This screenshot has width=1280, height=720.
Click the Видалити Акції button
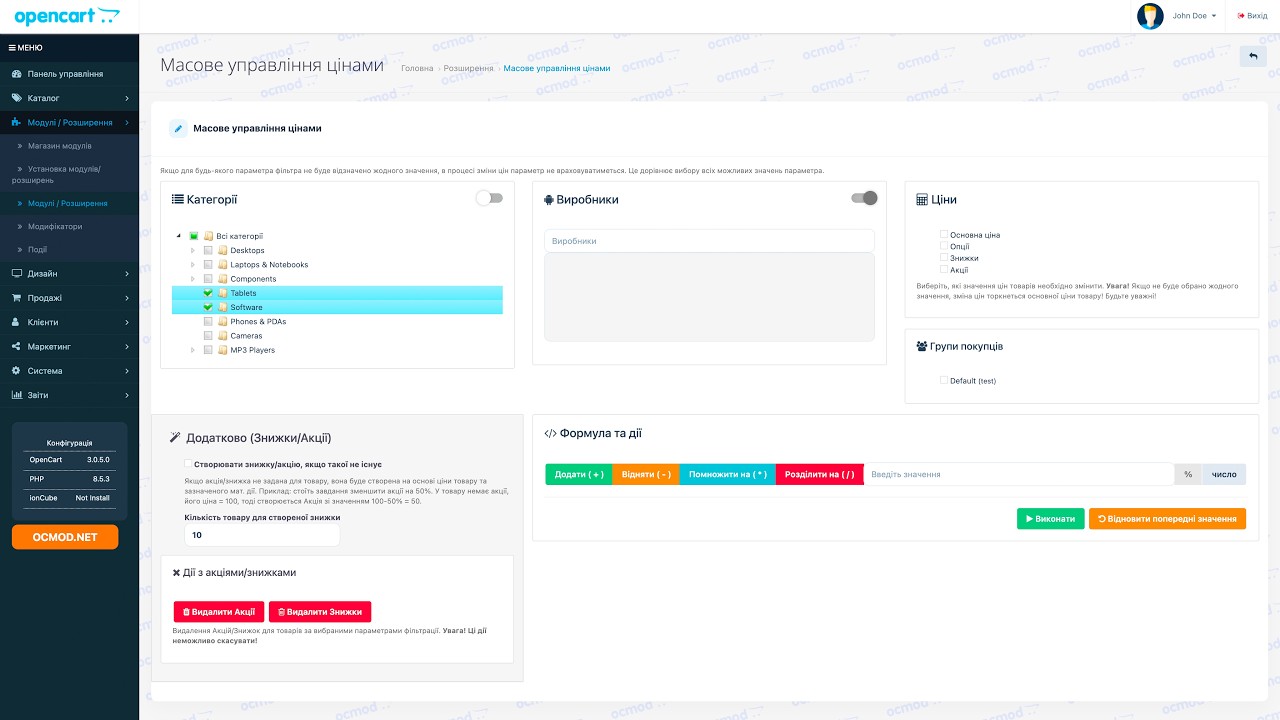point(218,612)
